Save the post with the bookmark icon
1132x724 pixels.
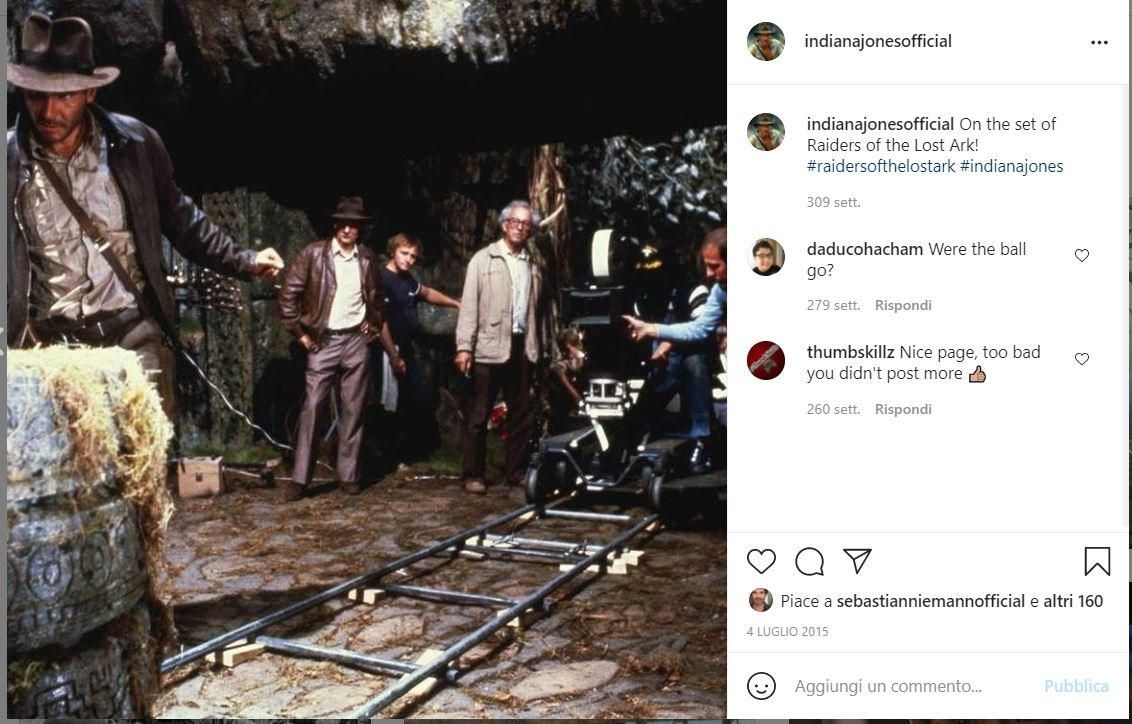pos(1097,562)
